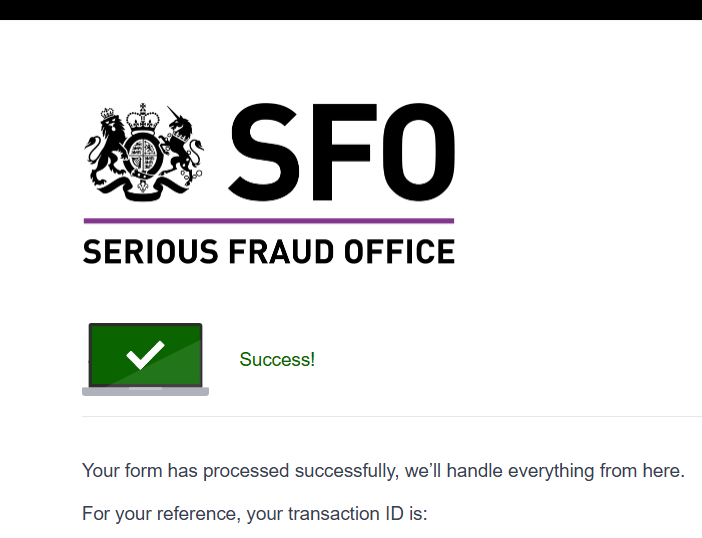Click the large letter S in the SFO logo
The height and width of the screenshot is (538, 702).
[268, 152]
